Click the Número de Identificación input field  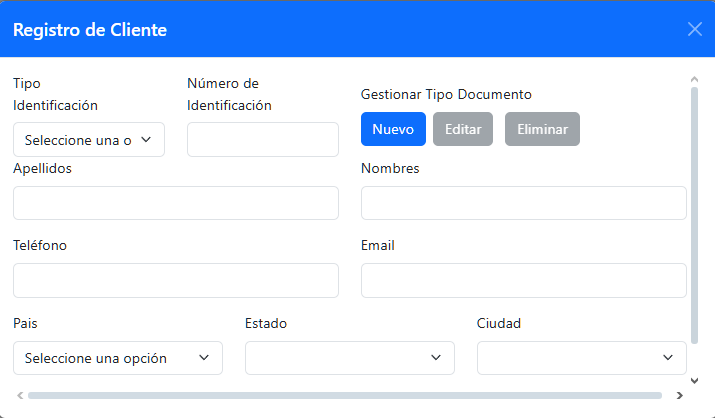(263, 139)
